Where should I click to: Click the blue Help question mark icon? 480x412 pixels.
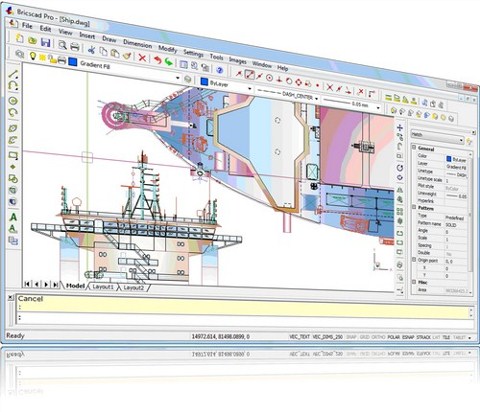[x=219, y=70]
